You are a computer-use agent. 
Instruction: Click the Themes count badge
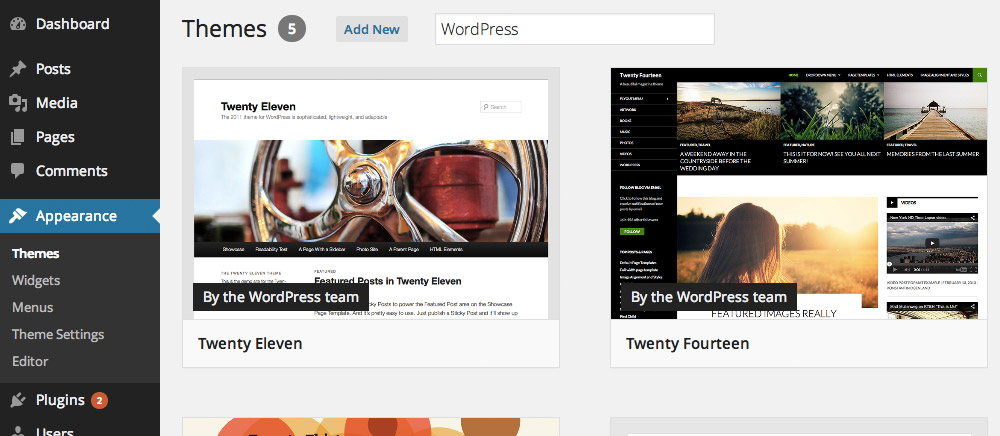click(292, 29)
